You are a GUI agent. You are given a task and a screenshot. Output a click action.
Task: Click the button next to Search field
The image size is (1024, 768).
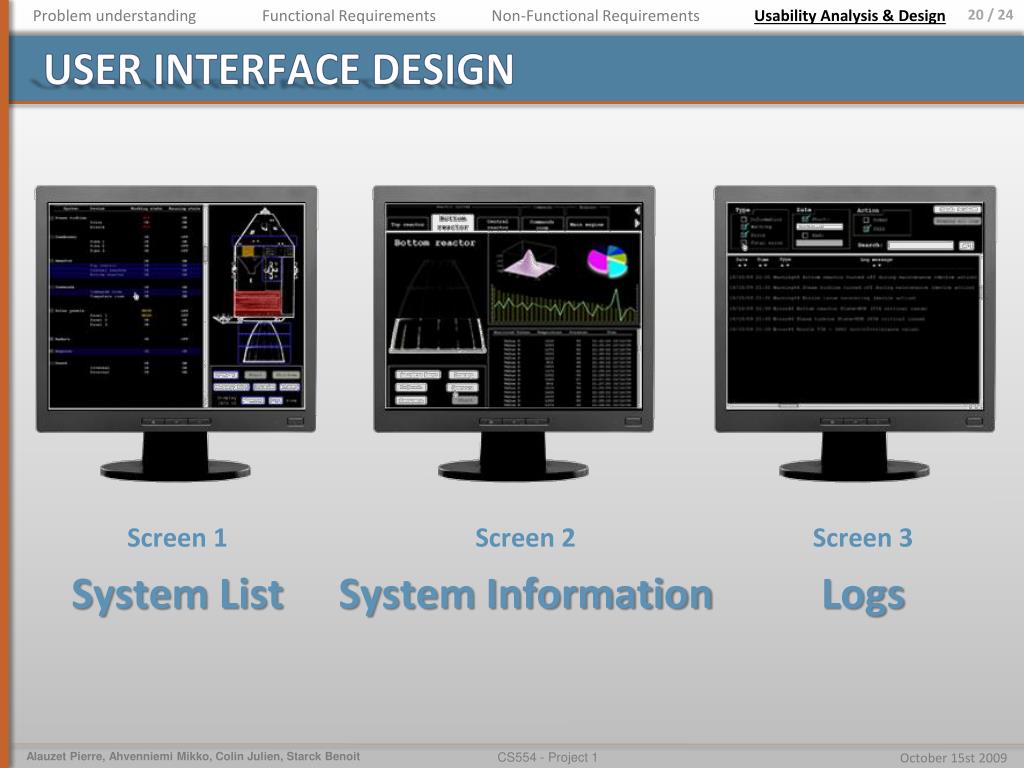click(x=967, y=246)
